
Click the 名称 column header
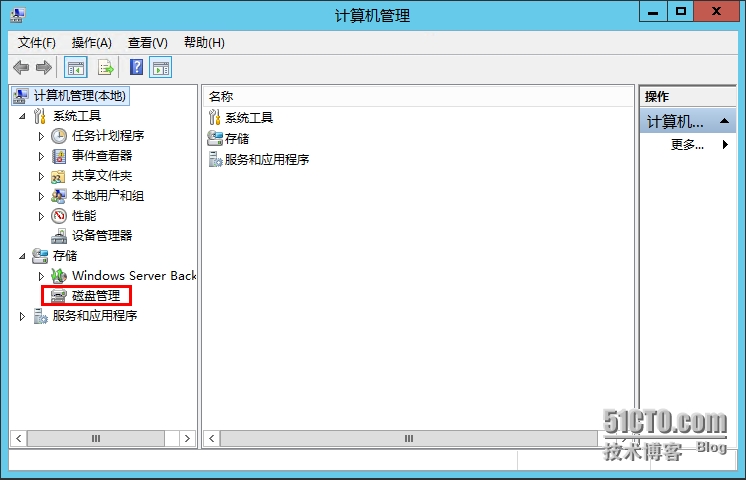point(418,97)
